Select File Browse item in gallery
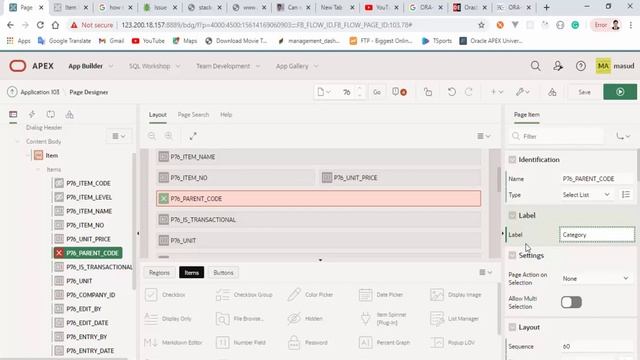Viewport: 640px width, 360px height. point(239,318)
